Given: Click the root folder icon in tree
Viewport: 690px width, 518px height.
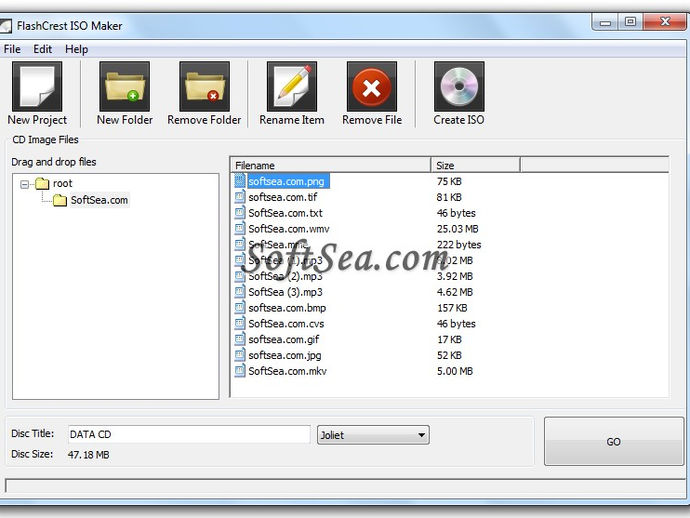Looking at the screenshot, I should 42,184.
